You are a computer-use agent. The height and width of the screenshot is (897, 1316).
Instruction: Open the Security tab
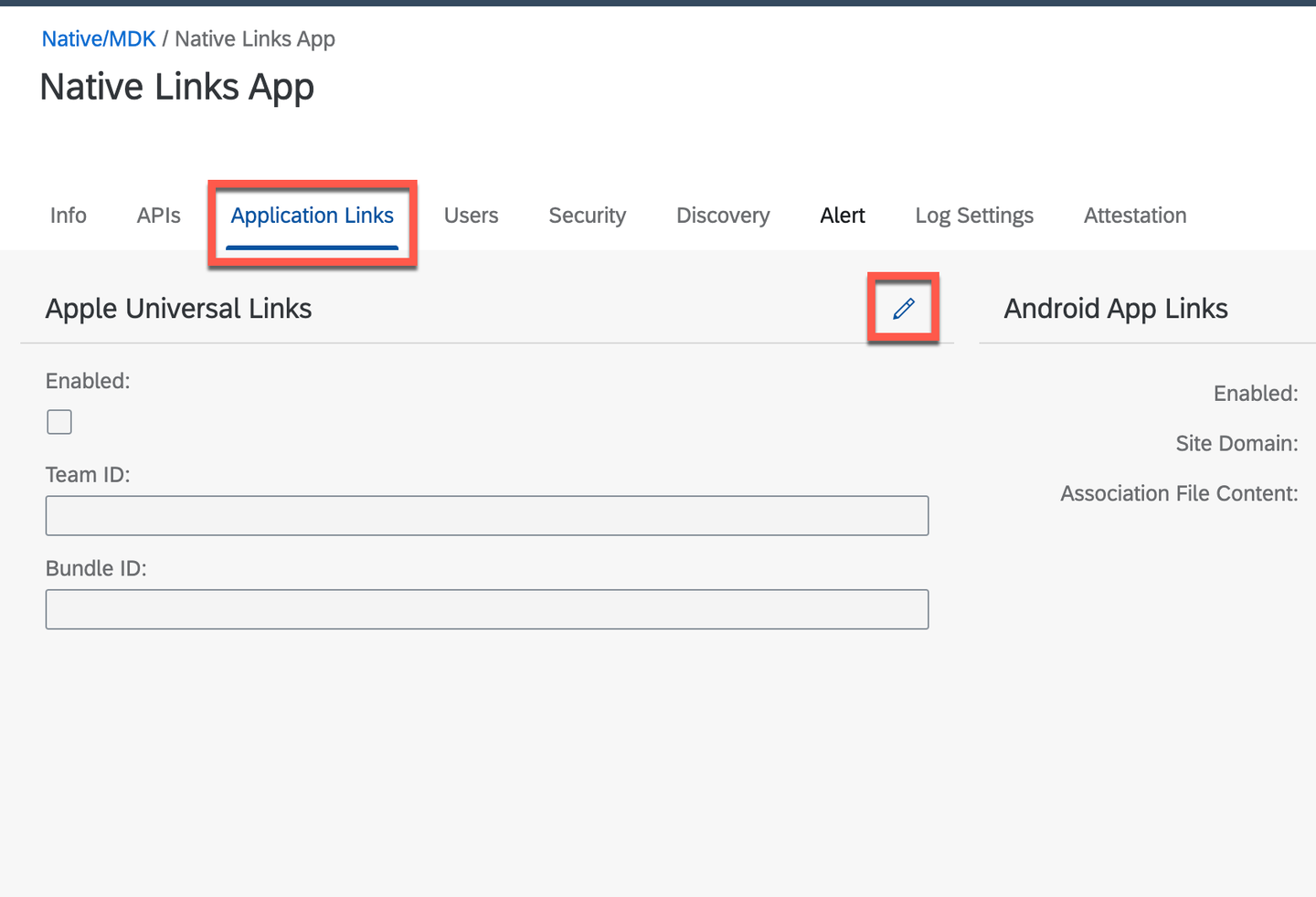tap(588, 216)
